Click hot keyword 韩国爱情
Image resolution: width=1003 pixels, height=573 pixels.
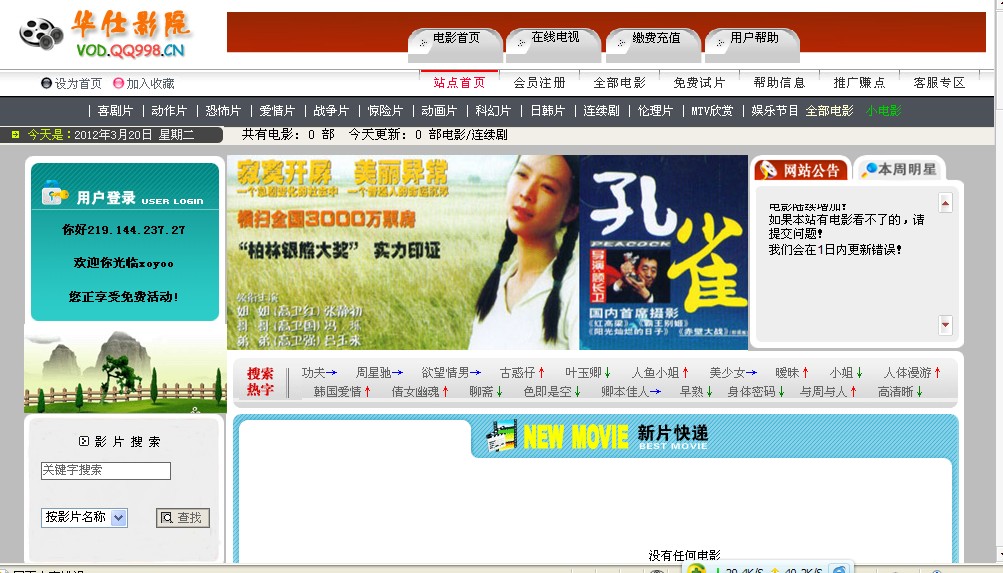pyautogui.click(x=337, y=391)
